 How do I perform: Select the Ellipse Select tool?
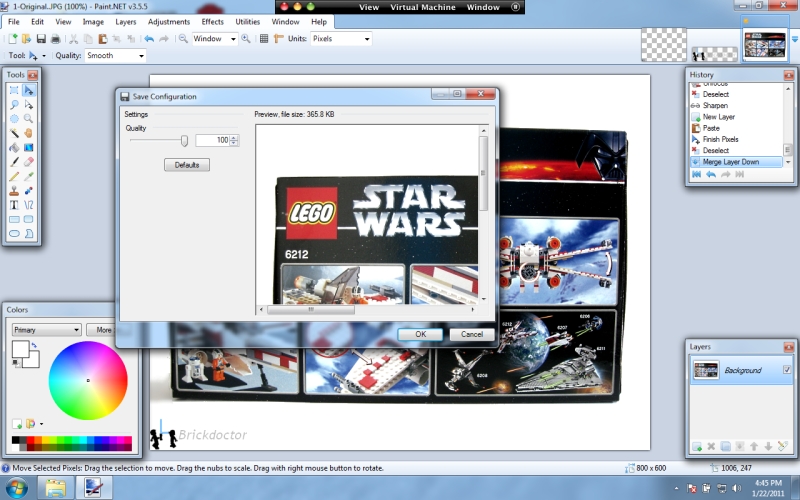click(14, 119)
